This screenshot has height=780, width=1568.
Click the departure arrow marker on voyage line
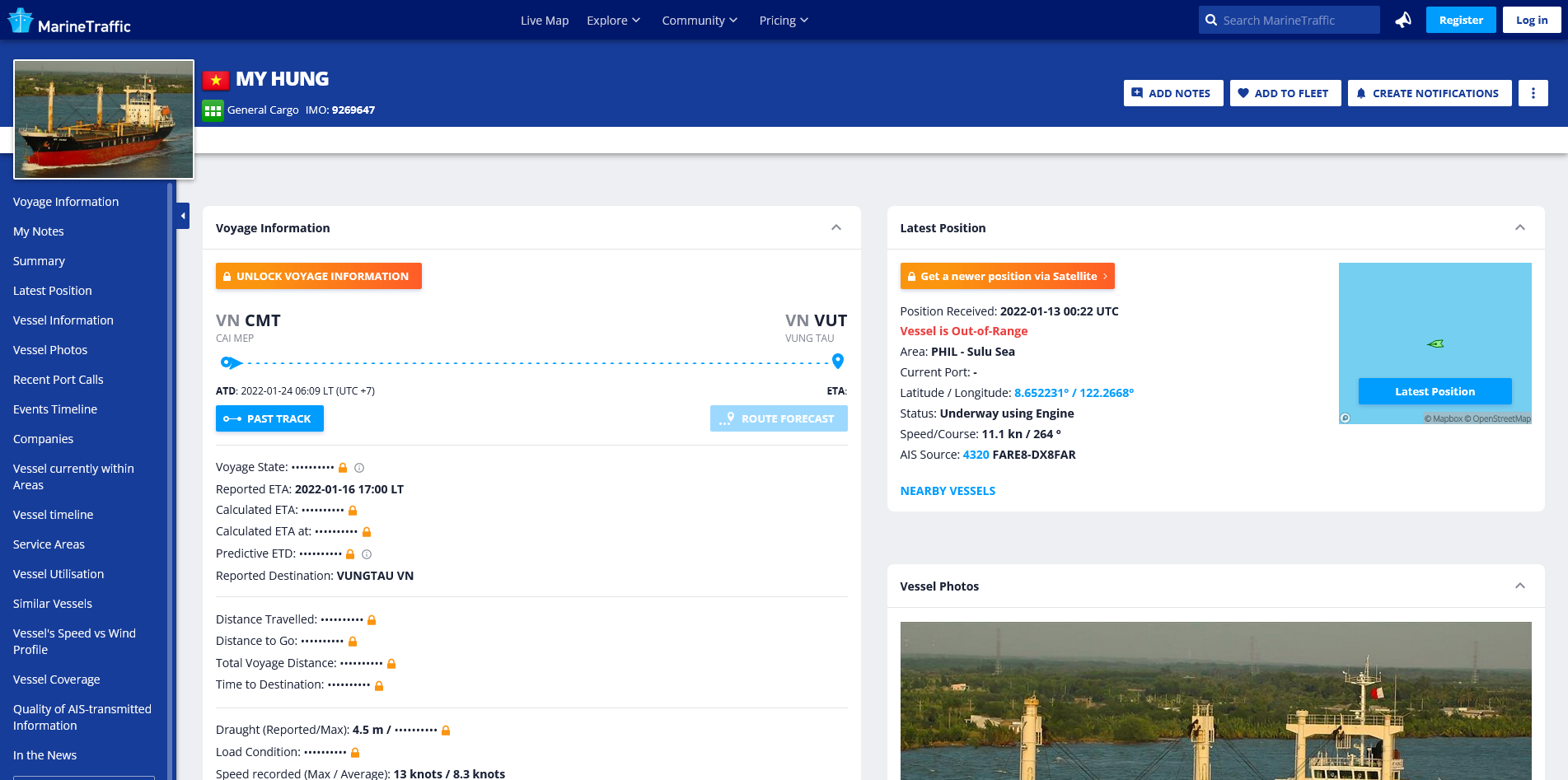[x=231, y=362]
